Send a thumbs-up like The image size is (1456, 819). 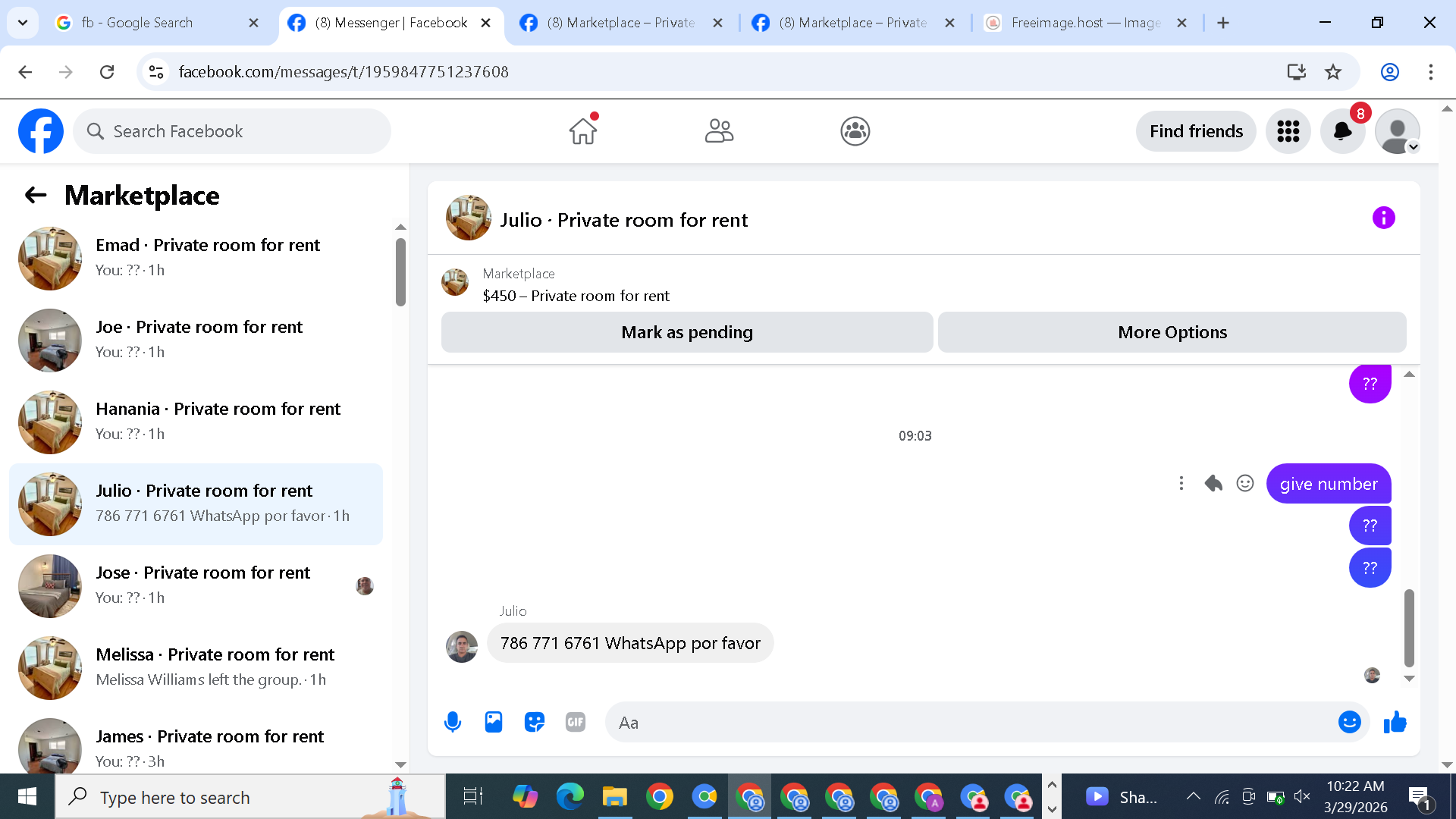pos(1395,722)
